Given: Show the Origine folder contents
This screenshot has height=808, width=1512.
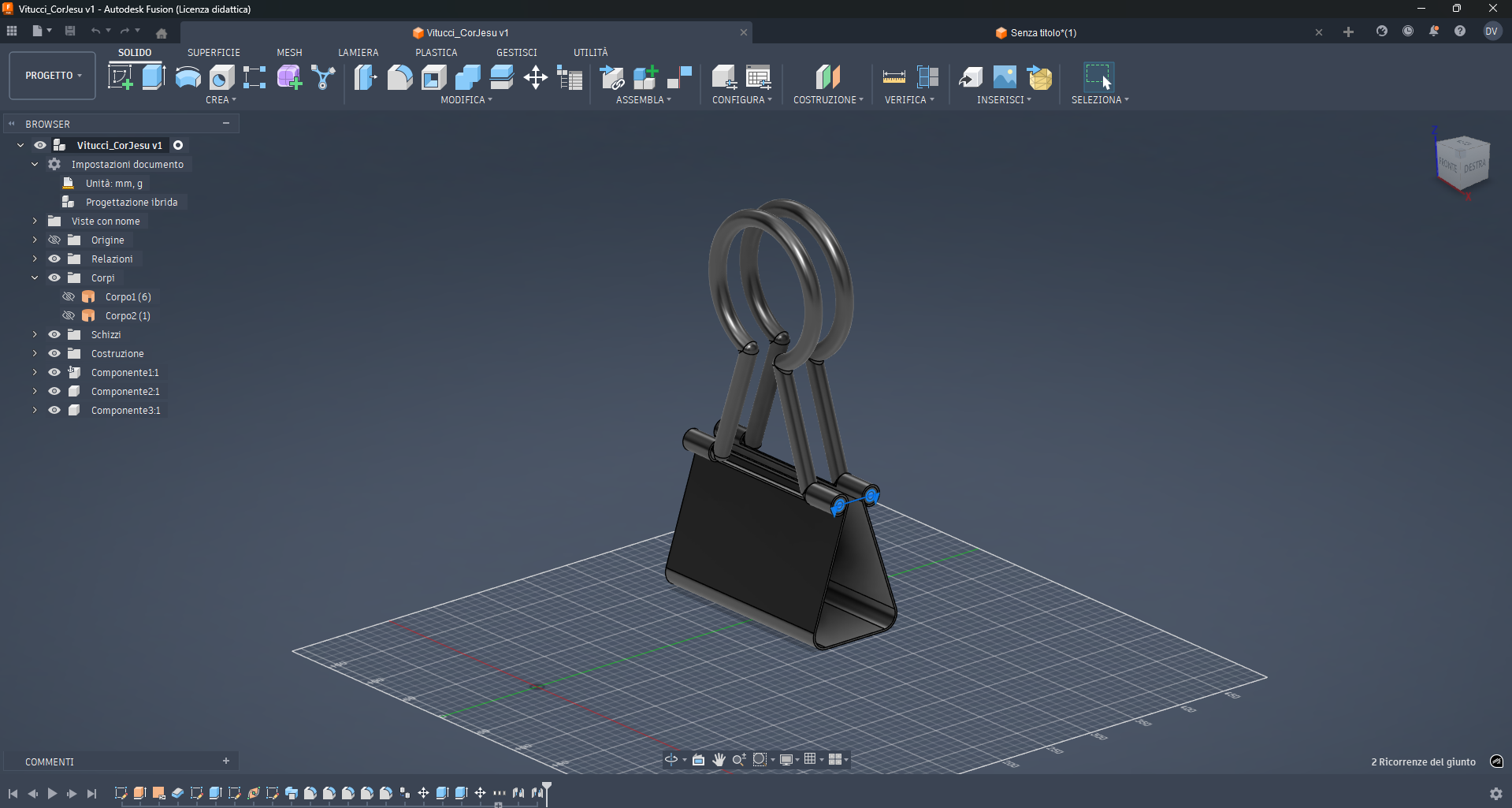Looking at the screenshot, I should [x=34, y=240].
